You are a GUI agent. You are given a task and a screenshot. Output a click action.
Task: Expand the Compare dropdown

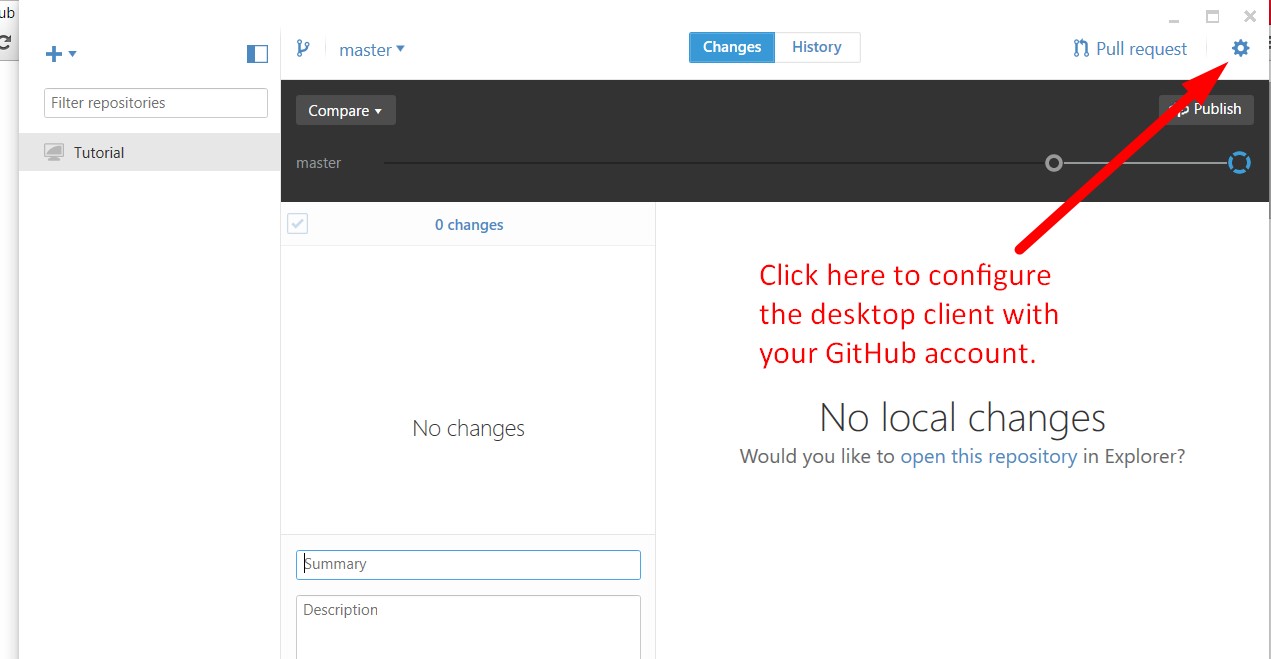pyautogui.click(x=346, y=110)
